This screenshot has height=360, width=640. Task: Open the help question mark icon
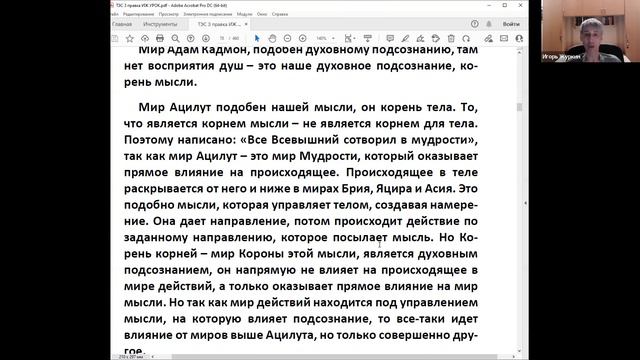(475, 24)
